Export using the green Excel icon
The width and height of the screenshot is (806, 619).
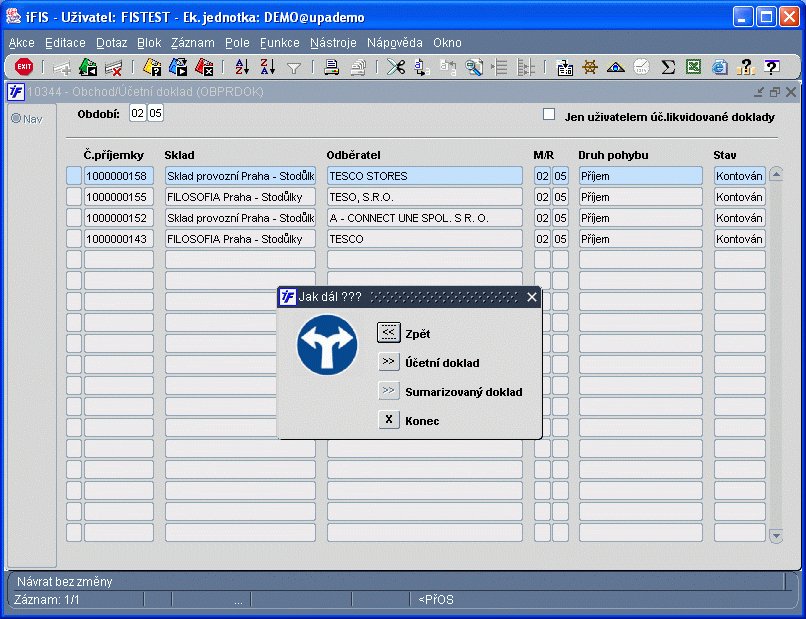click(x=693, y=67)
